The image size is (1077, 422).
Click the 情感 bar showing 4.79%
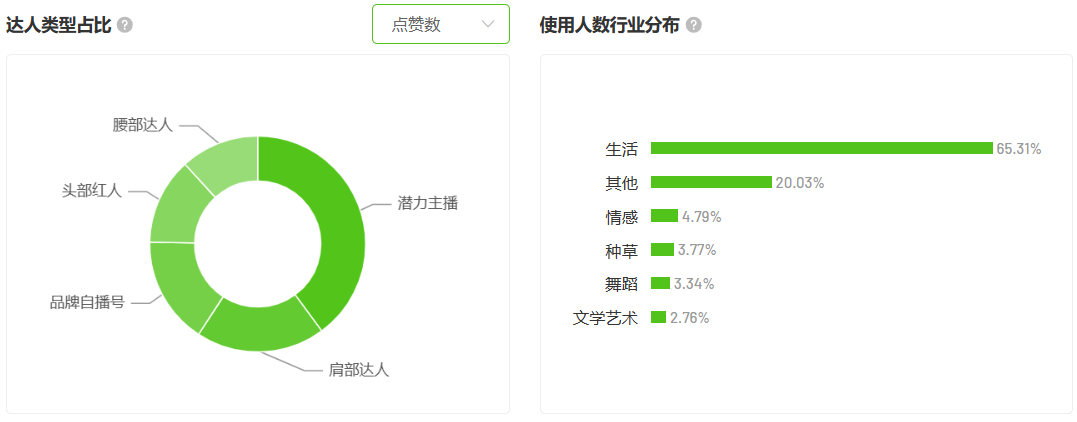click(664, 216)
